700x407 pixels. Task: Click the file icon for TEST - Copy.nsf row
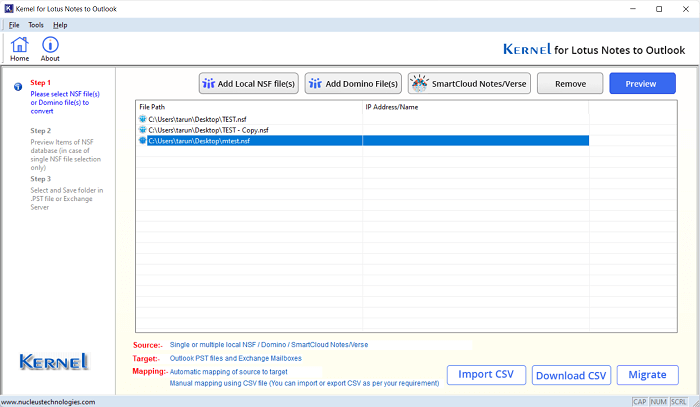pyautogui.click(x=142, y=130)
